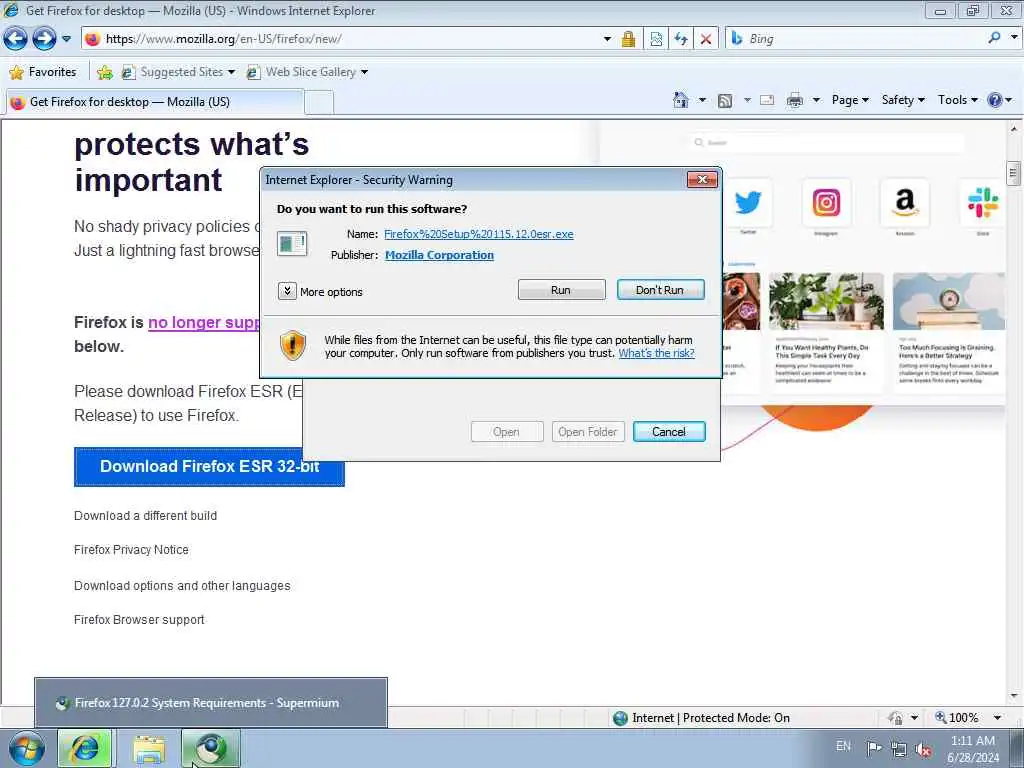Click the red Stop loading icon
This screenshot has width=1024, height=768.
click(706, 39)
